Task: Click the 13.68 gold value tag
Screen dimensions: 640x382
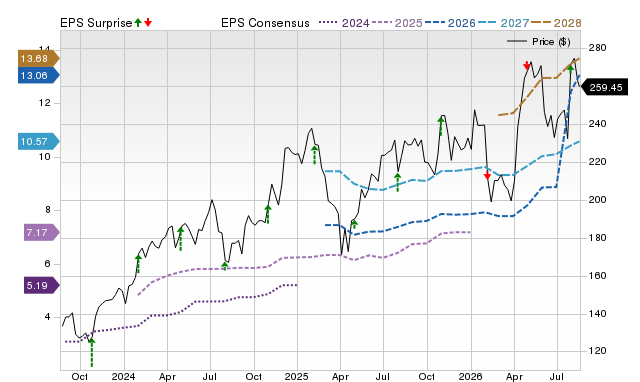Action: (x=38, y=58)
